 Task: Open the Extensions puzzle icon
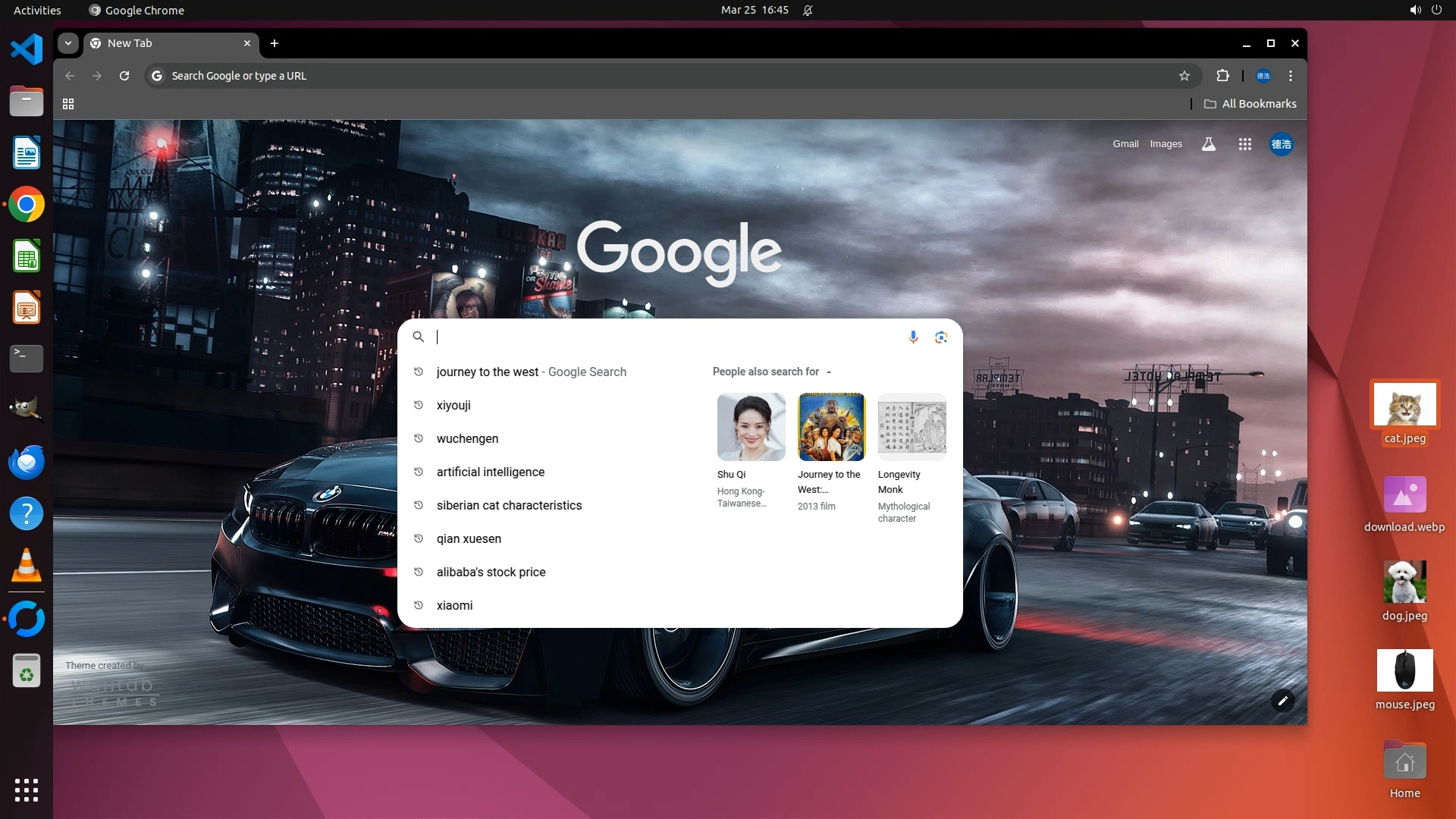point(1222,76)
